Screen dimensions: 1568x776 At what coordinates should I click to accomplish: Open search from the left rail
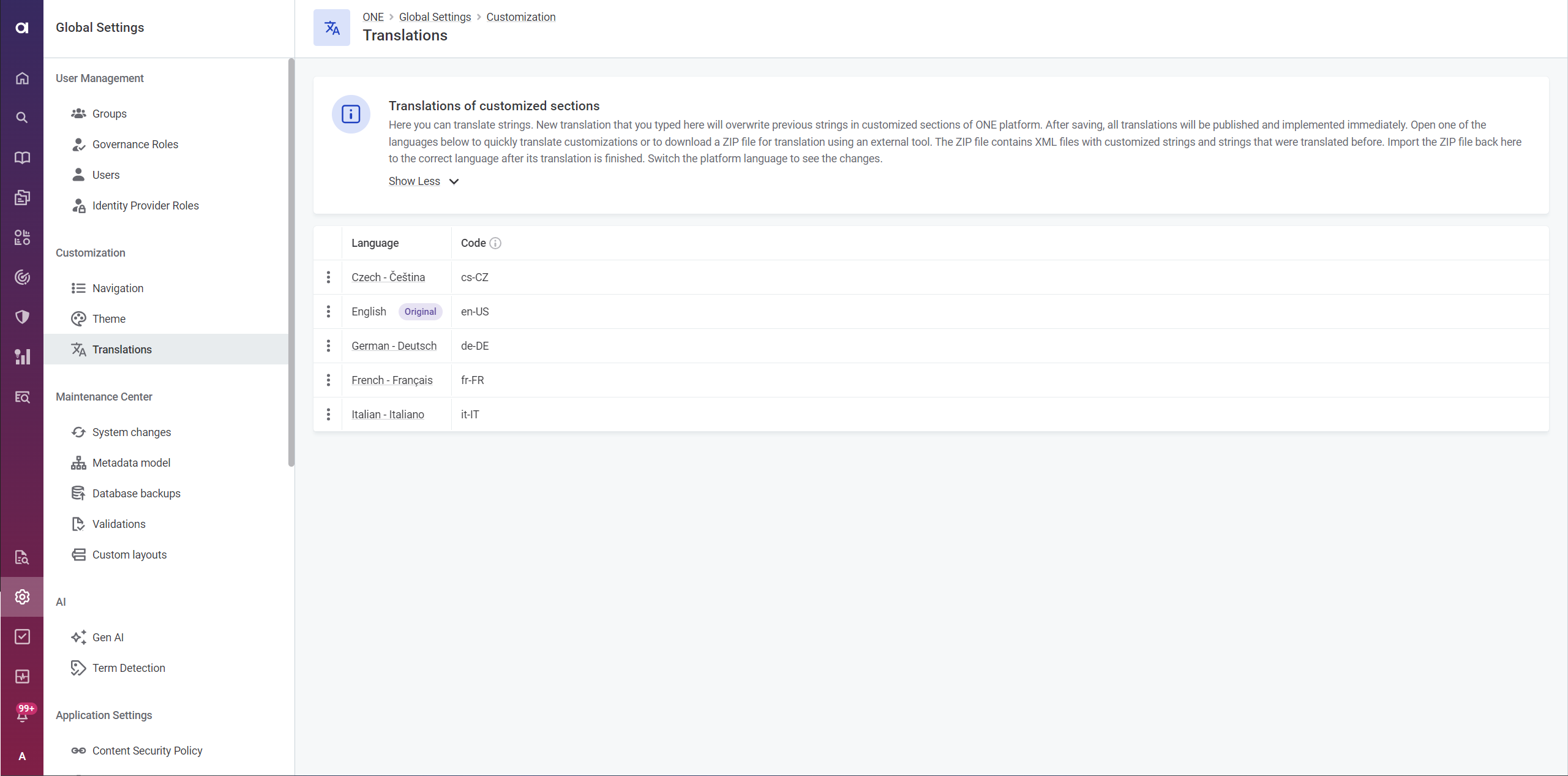22,118
